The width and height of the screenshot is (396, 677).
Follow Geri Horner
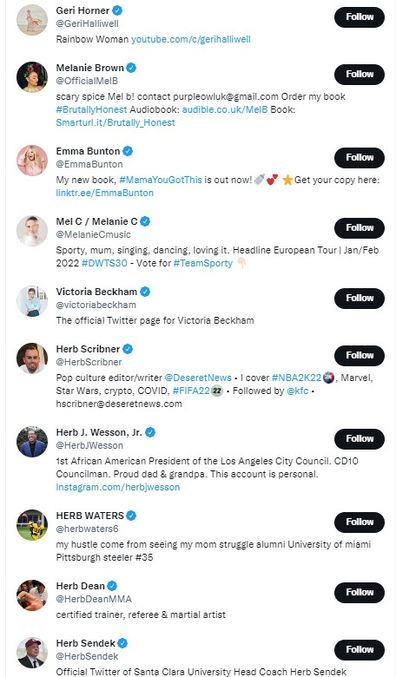[359, 17]
